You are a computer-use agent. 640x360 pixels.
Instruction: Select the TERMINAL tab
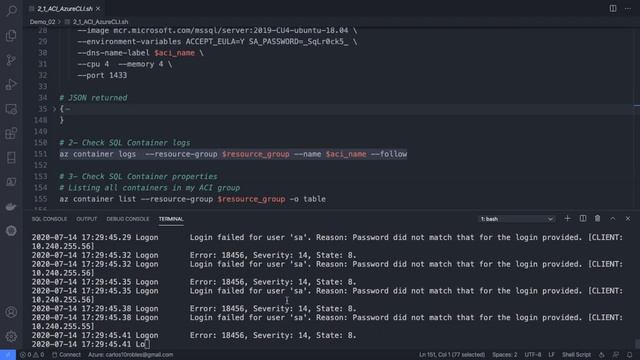[x=171, y=219]
